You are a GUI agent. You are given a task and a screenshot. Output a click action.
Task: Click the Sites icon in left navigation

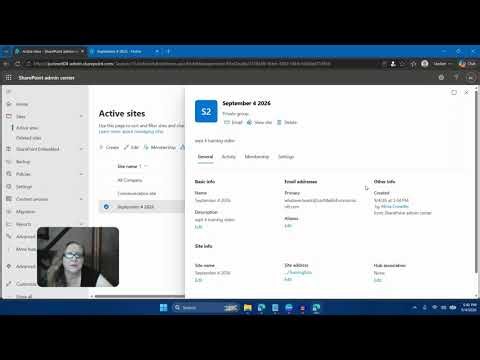[x=9, y=116]
